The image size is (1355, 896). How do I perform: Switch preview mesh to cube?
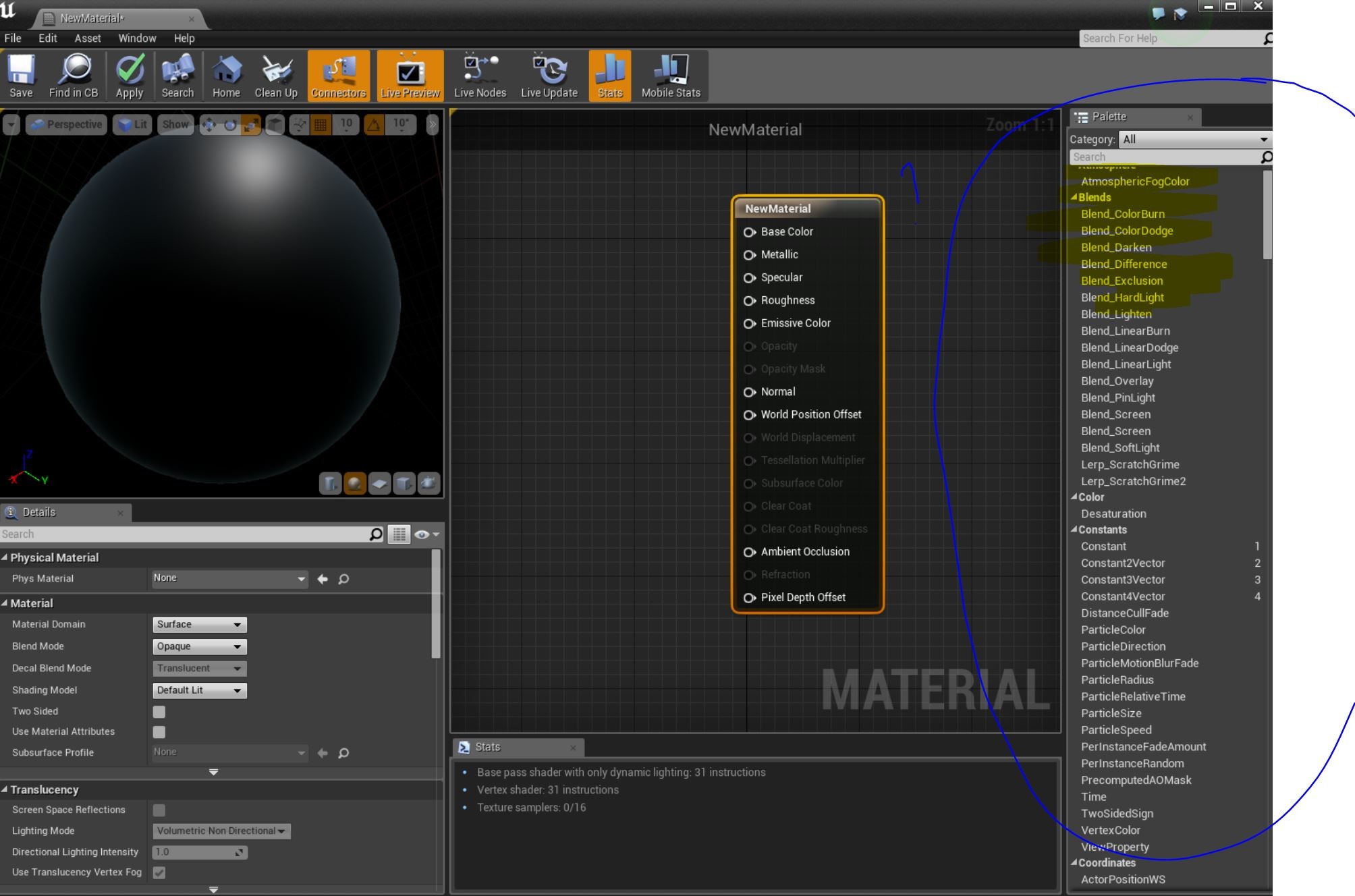404,483
